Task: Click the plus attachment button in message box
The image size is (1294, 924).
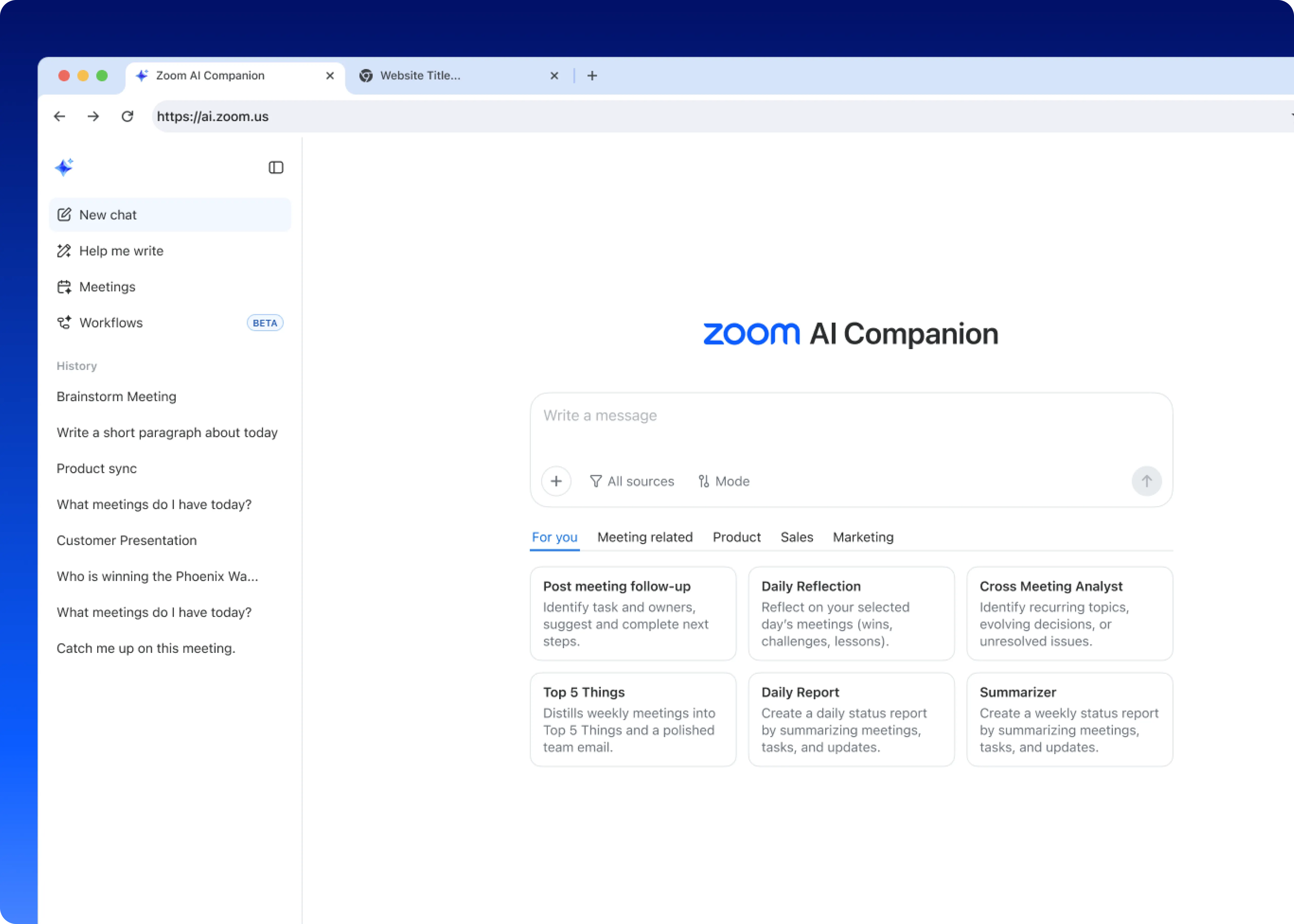Action: point(556,481)
